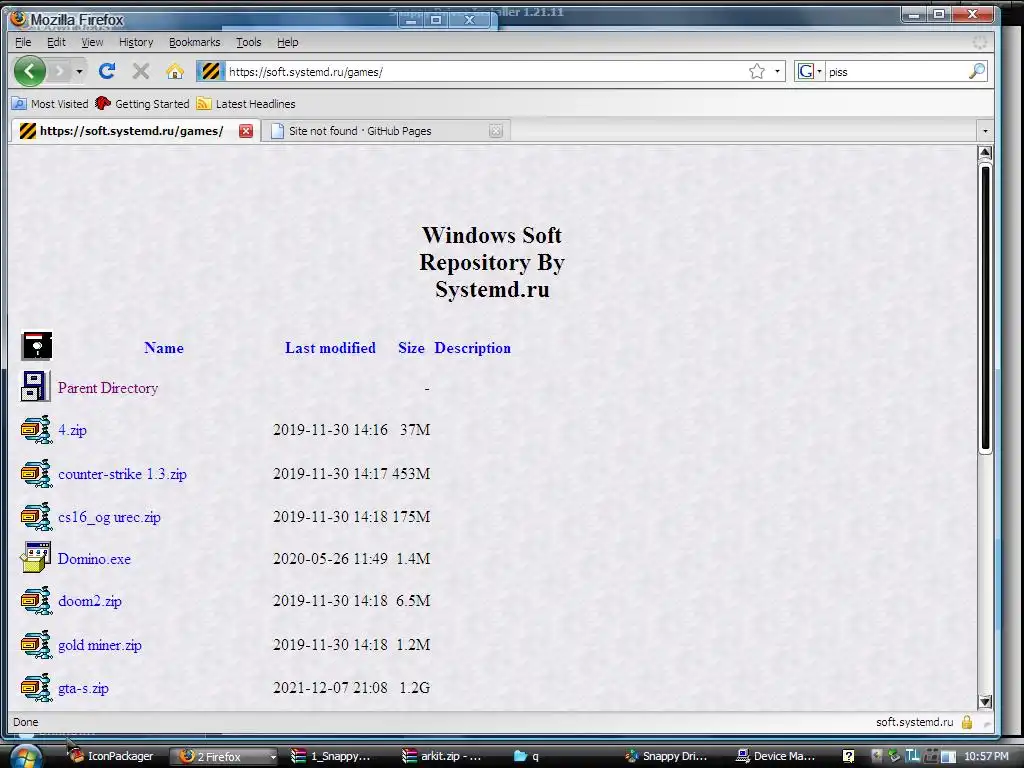Switch to the soft.systemd.ru/games tab

click(131, 131)
